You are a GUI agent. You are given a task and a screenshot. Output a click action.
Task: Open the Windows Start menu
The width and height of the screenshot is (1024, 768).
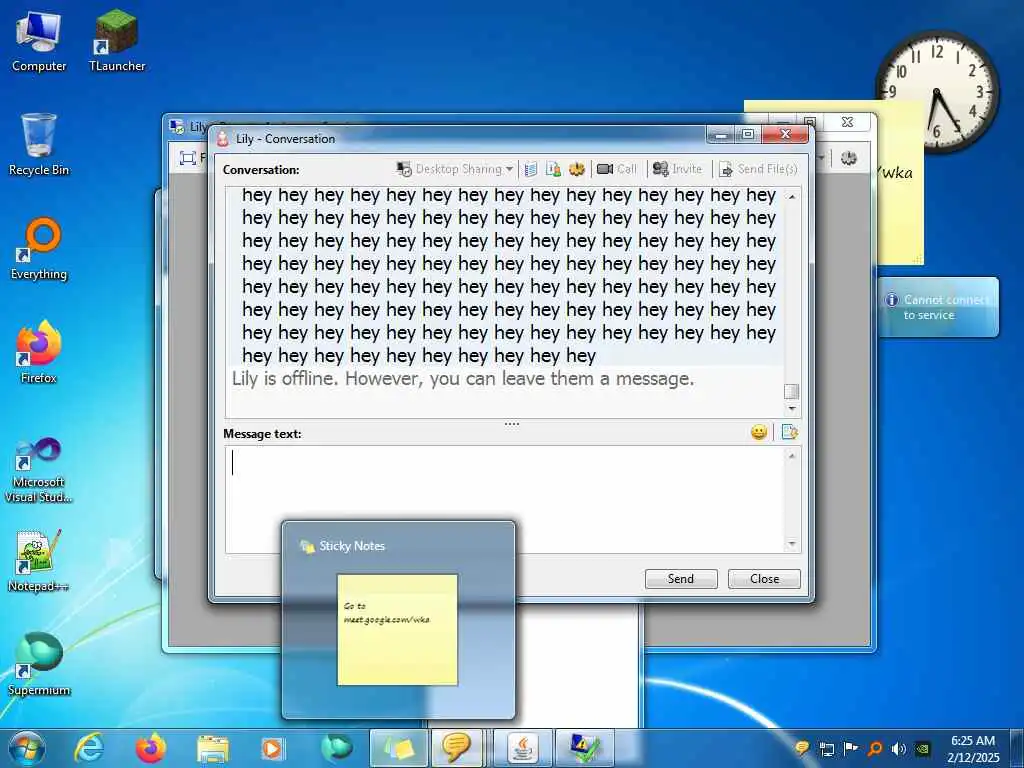point(27,748)
